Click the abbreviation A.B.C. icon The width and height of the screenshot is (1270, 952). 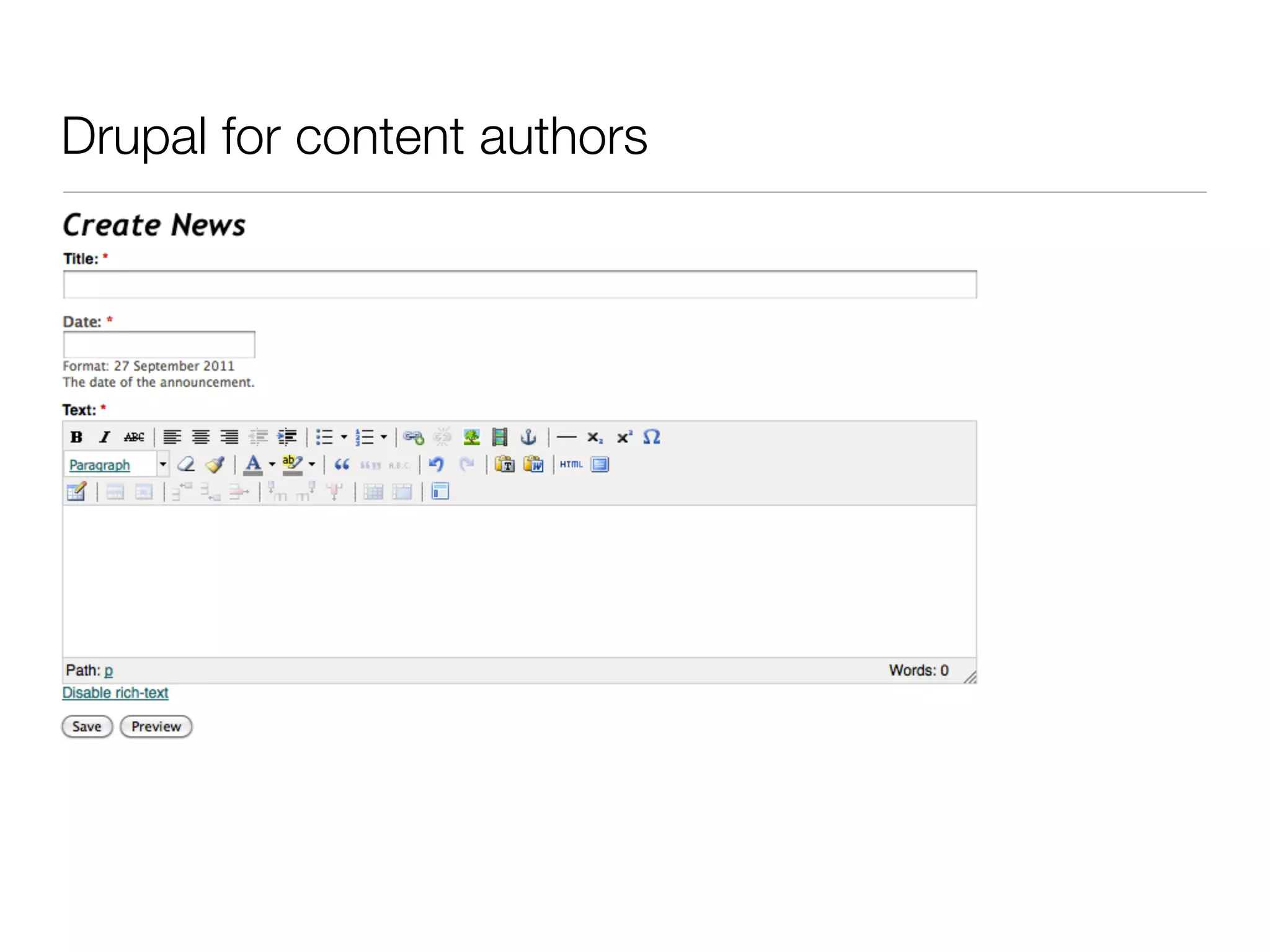point(399,464)
